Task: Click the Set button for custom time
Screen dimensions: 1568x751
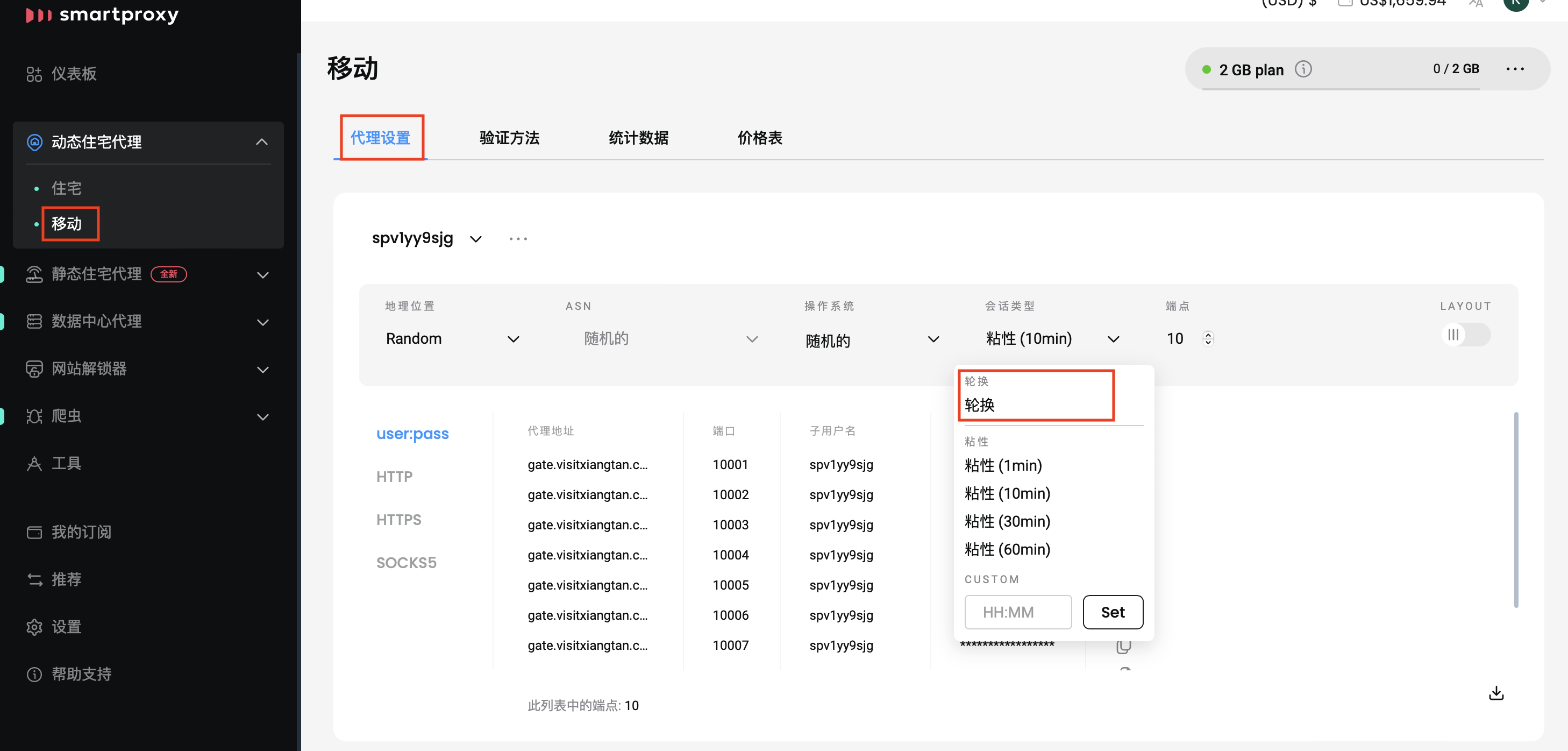Action: [1111, 611]
